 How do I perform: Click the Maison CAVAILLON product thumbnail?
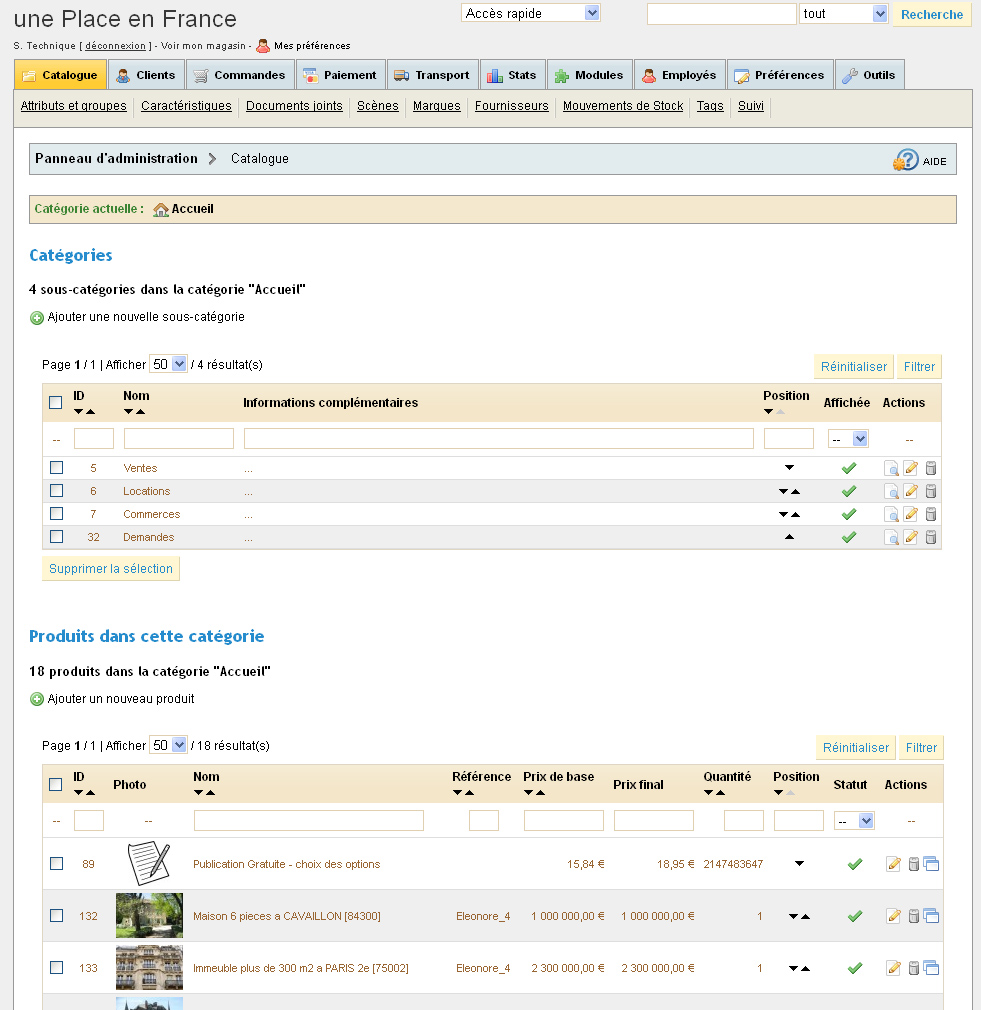click(x=149, y=915)
